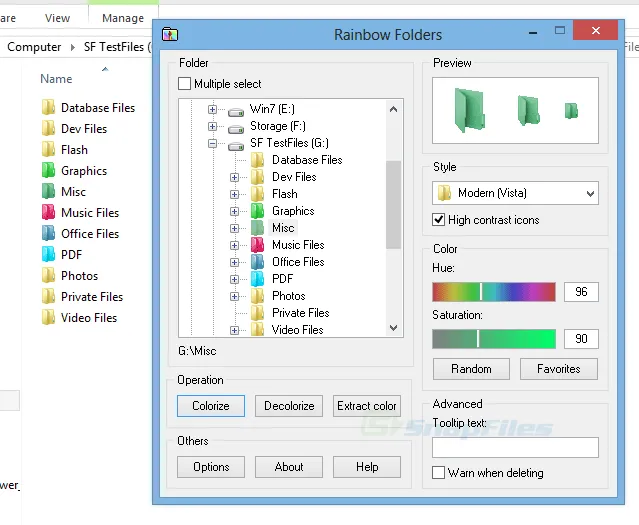This screenshot has height=525, width=639.
Task: Click the Flash folder icon in tree
Action: [257, 194]
